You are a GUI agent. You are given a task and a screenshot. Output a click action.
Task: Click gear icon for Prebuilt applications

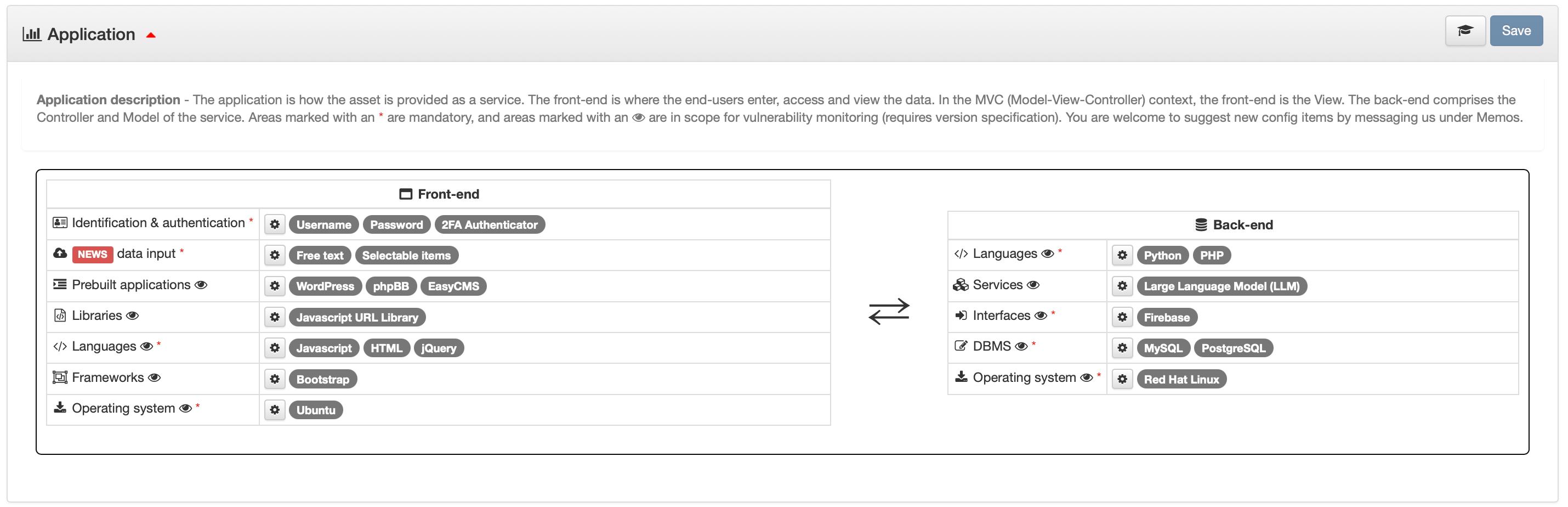pyautogui.click(x=275, y=286)
